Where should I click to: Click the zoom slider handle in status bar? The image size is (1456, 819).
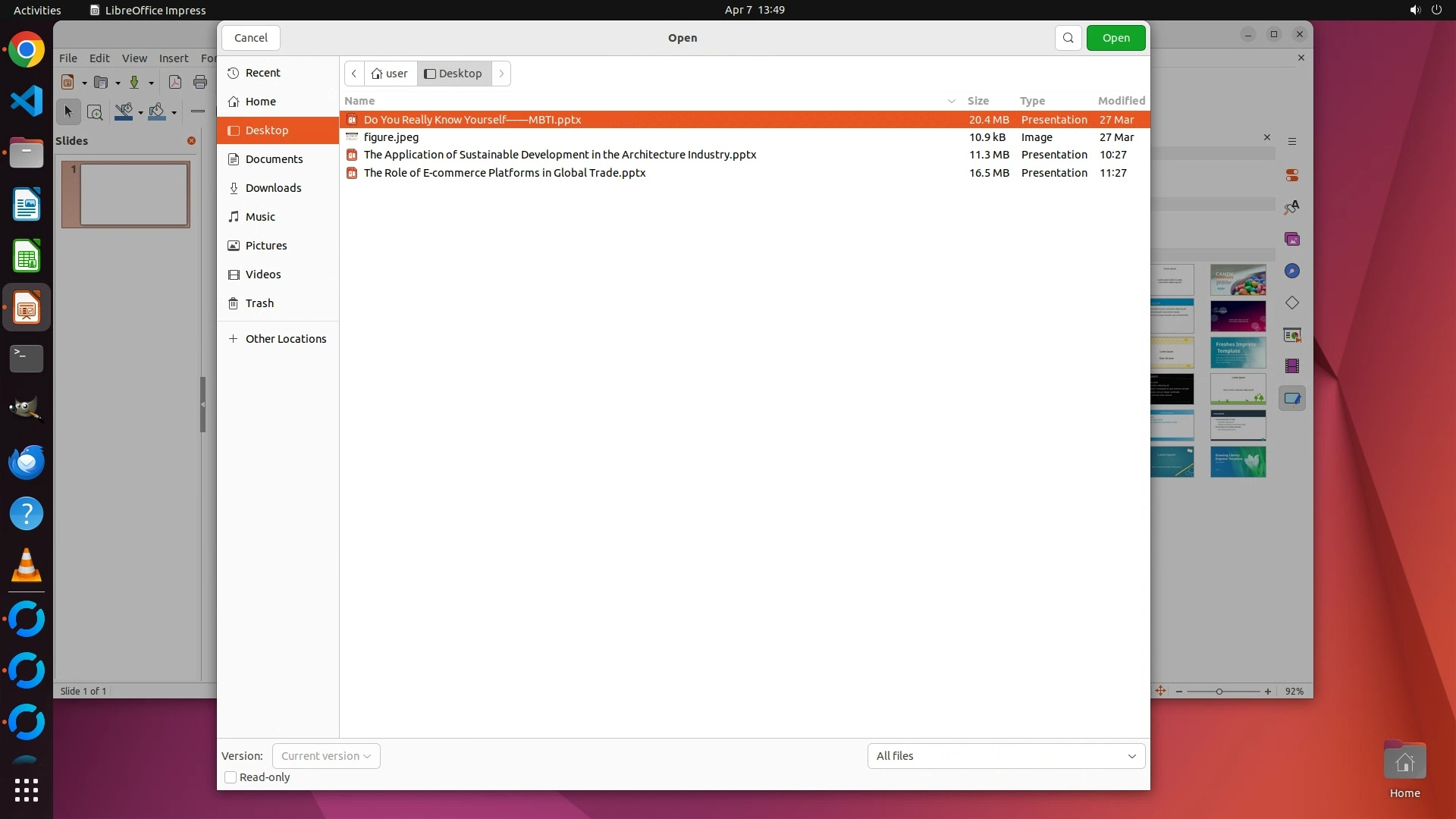[1219, 692]
